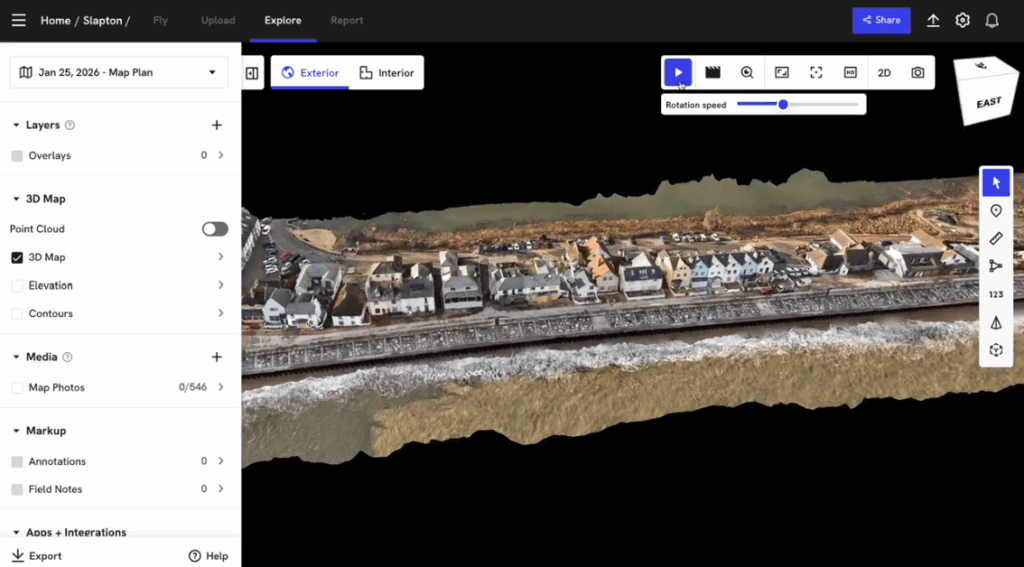Collapse the Markup section
Viewport: 1024px width, 567px height.
[16, 431]
